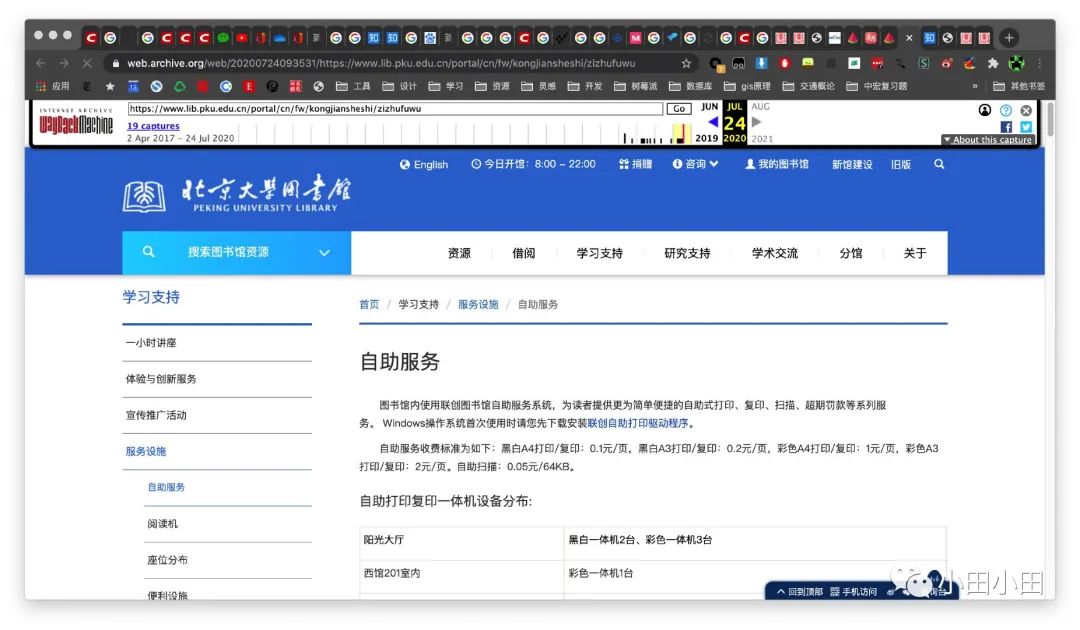Select JUN in the Wayback calendar

pos(709,107)
